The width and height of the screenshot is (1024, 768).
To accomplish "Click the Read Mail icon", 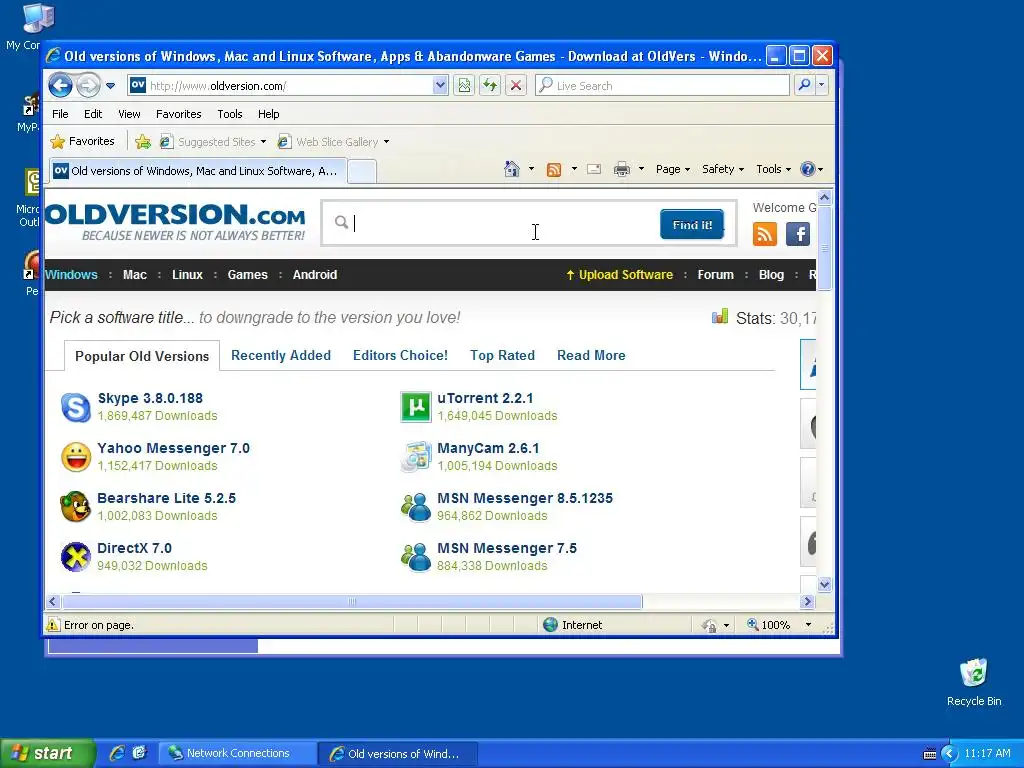I will [x=594, y=169].
